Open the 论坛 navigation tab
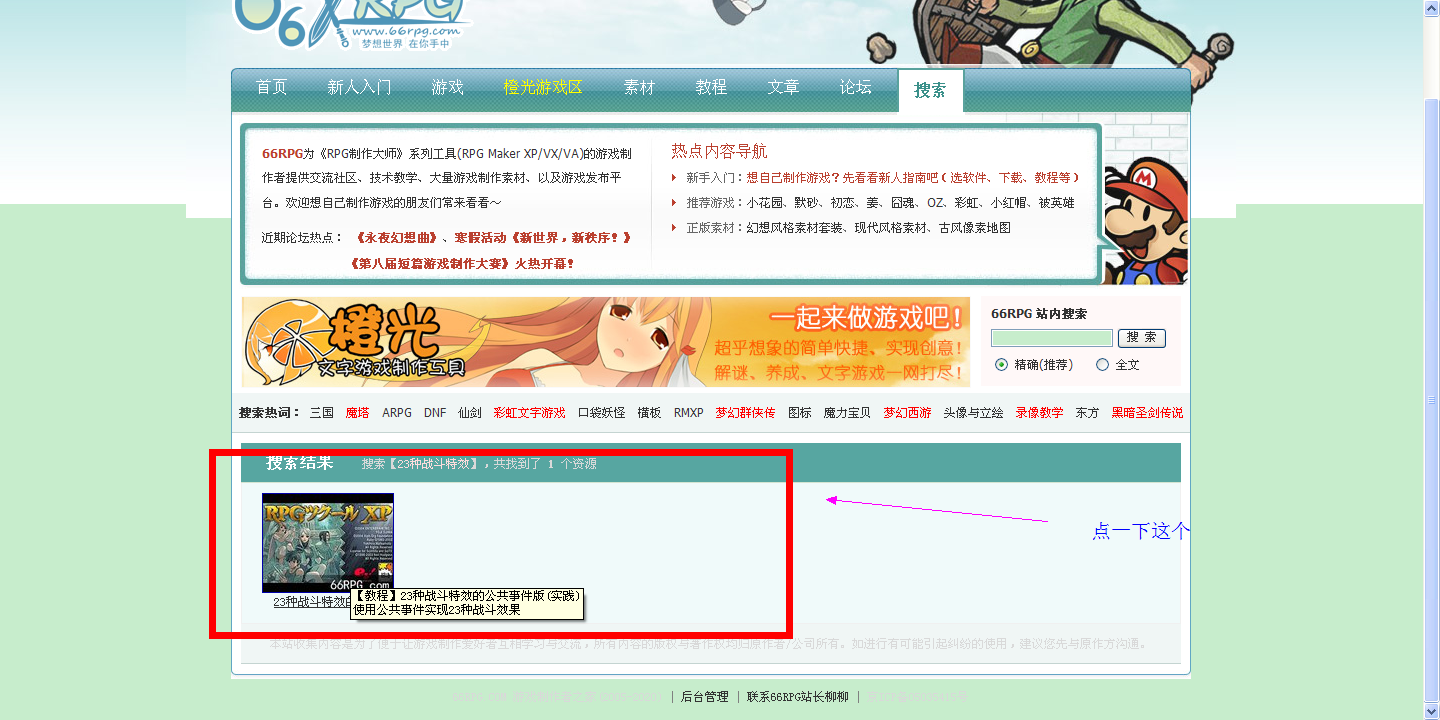 [856, 87]
